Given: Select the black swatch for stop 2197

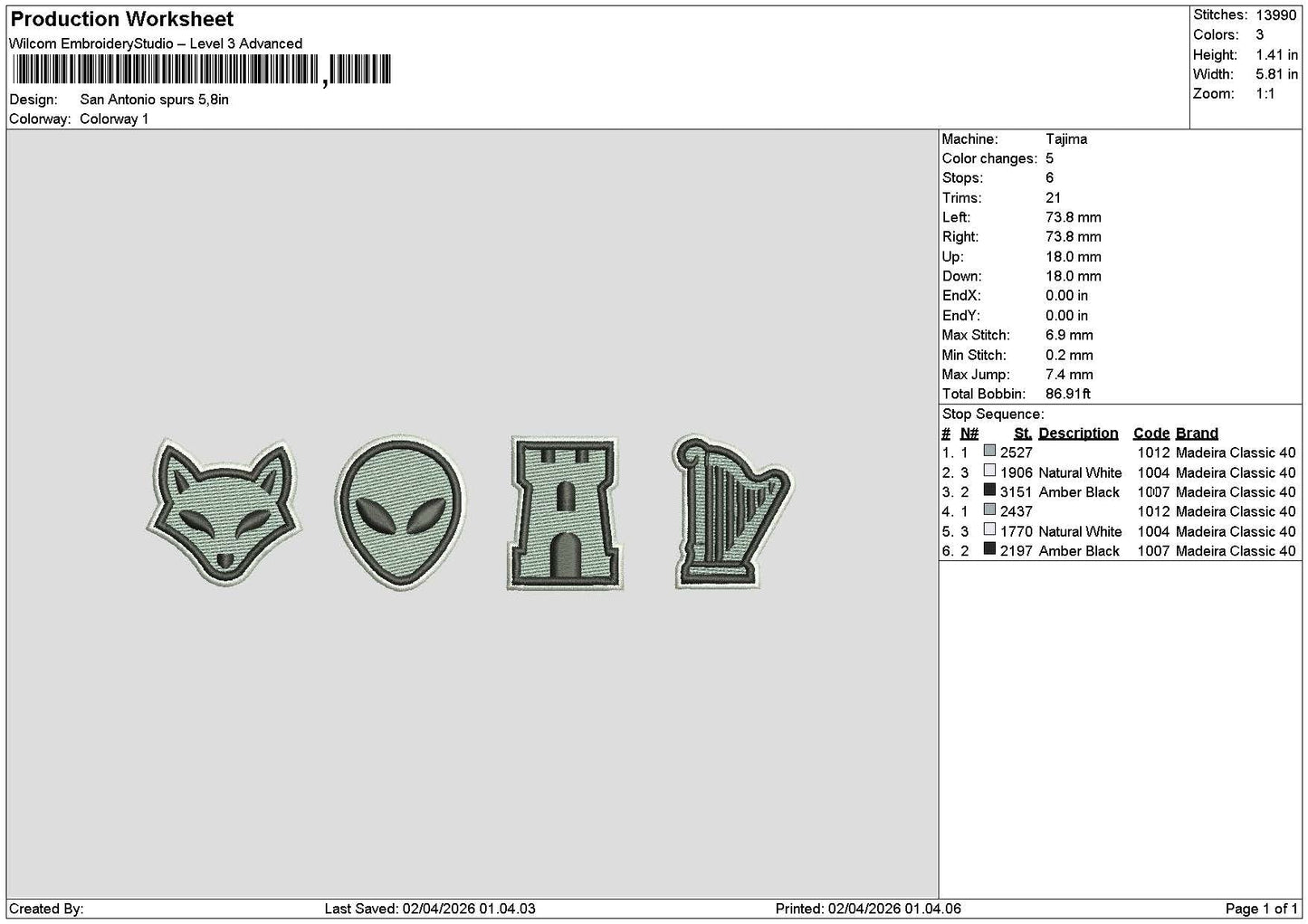Looking at the screenshot, I should pos(989,550).
